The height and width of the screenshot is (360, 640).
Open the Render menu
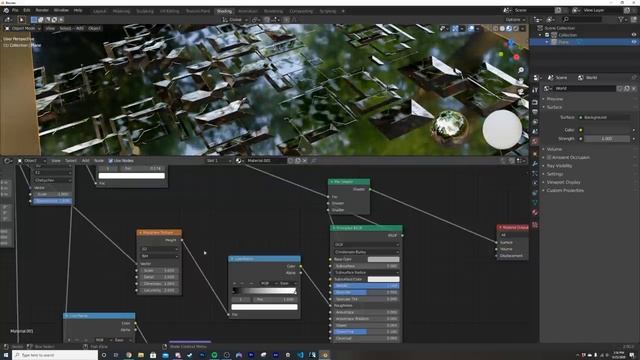[x=42, y=10]
